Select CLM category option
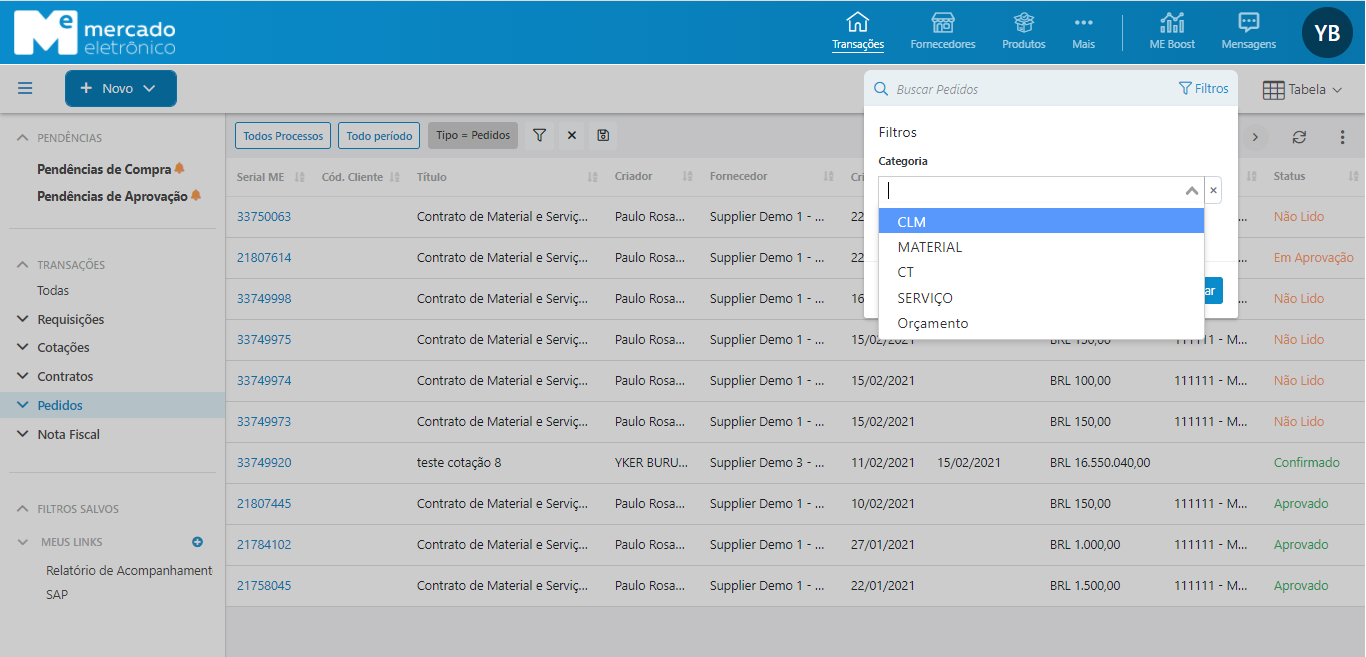This screenshot has height=657, width=1366. click(1041, 221)
